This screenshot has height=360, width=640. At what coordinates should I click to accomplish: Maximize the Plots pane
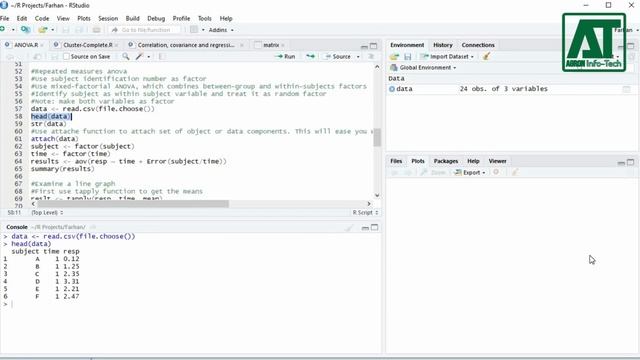coord(631,162)
